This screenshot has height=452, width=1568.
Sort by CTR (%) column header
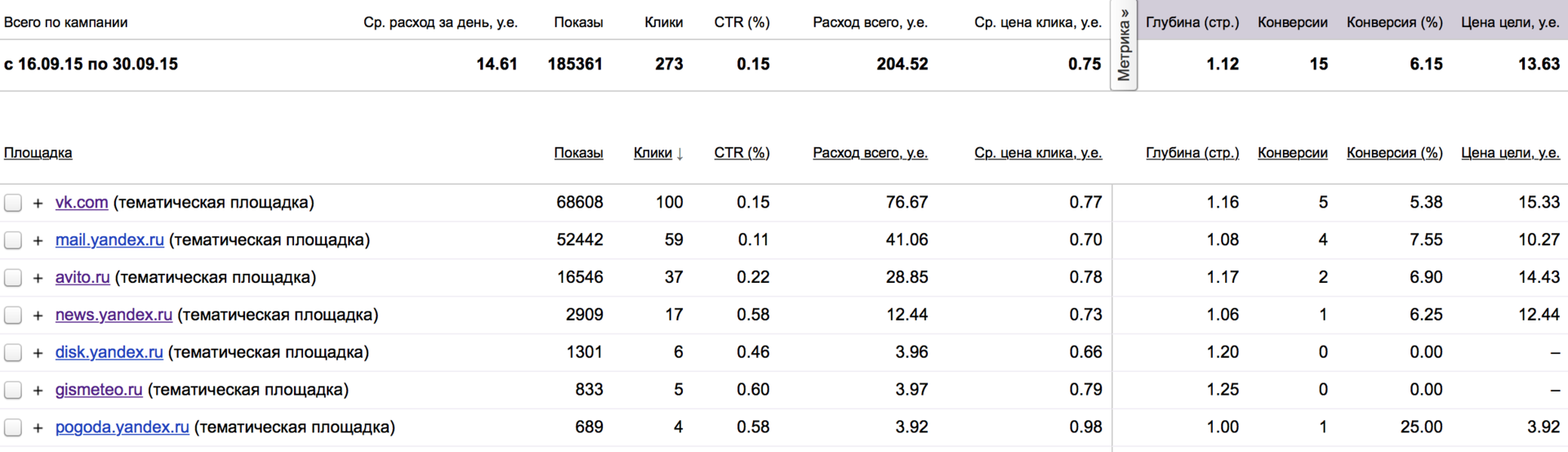pyautogui.click(x=742, y=153)
